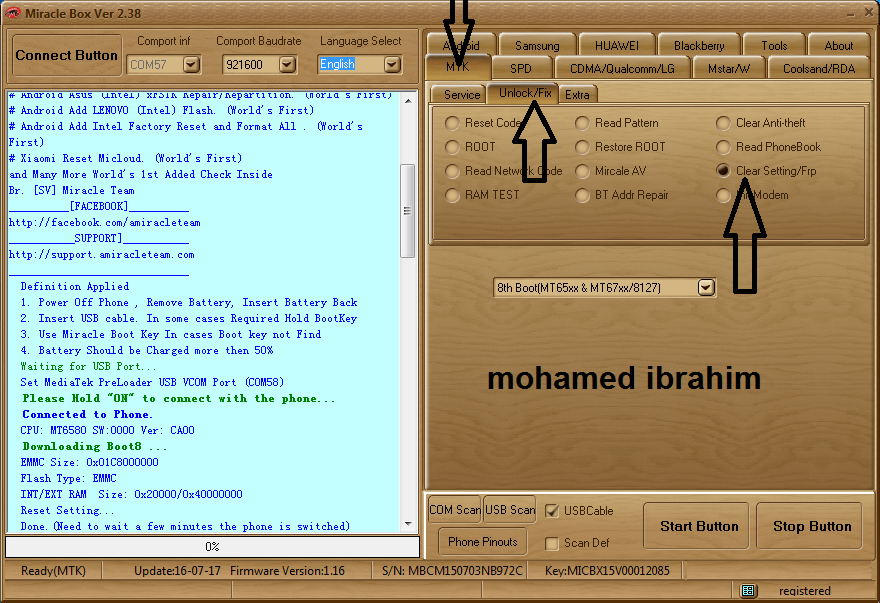Click the Connect Button
This screenshot has height=603, width=880.
coord(67,55)
